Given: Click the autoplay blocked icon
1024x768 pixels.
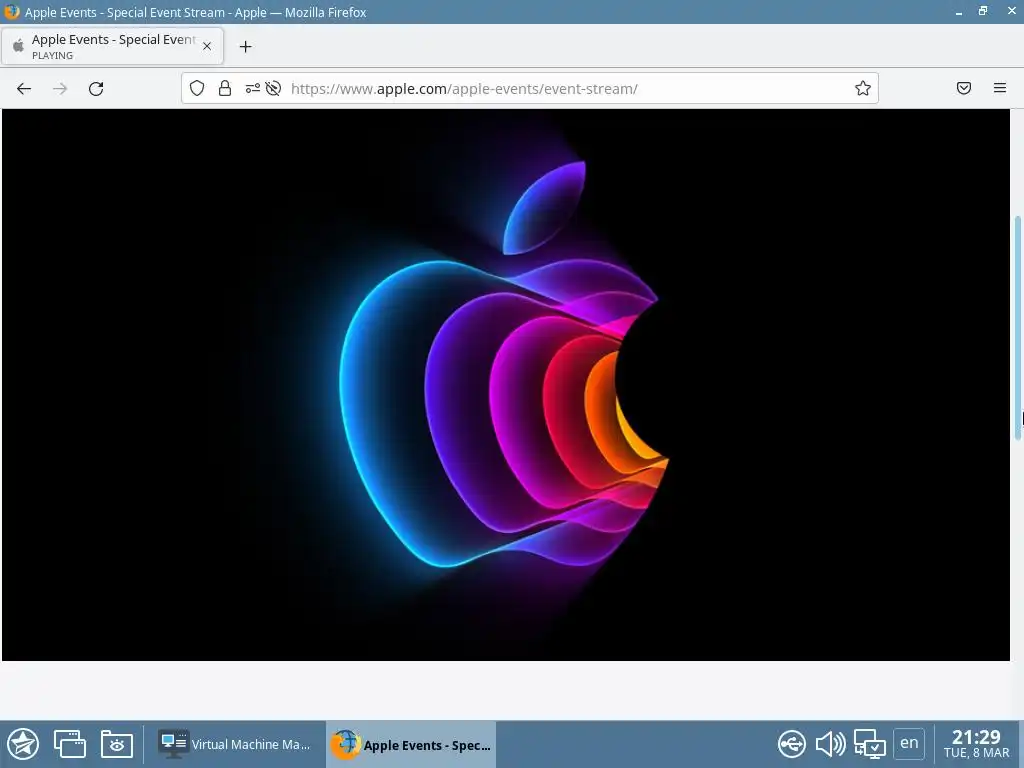Looking at the screenshot, I should click(274, 88).
